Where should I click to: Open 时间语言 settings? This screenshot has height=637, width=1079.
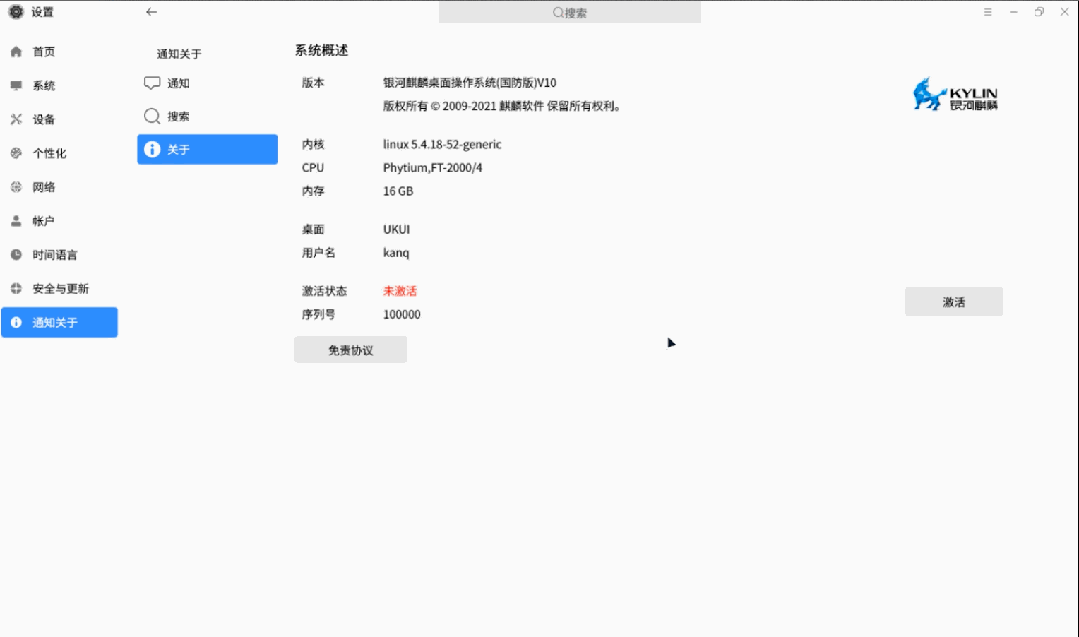(x=59, y=255)
